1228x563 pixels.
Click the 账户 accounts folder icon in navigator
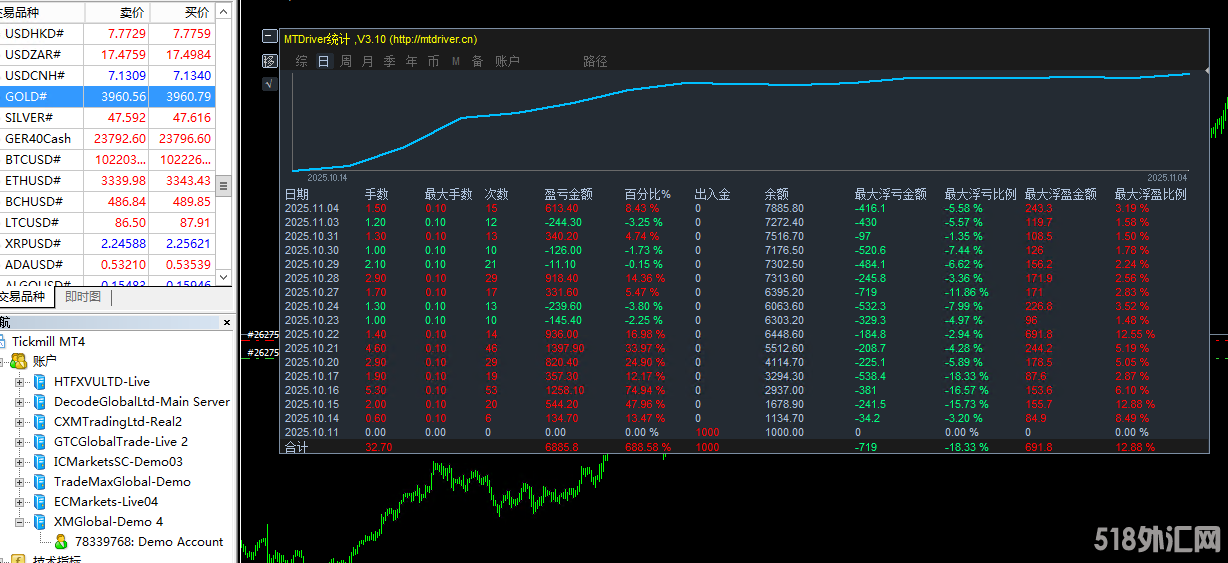click(18, 361)
